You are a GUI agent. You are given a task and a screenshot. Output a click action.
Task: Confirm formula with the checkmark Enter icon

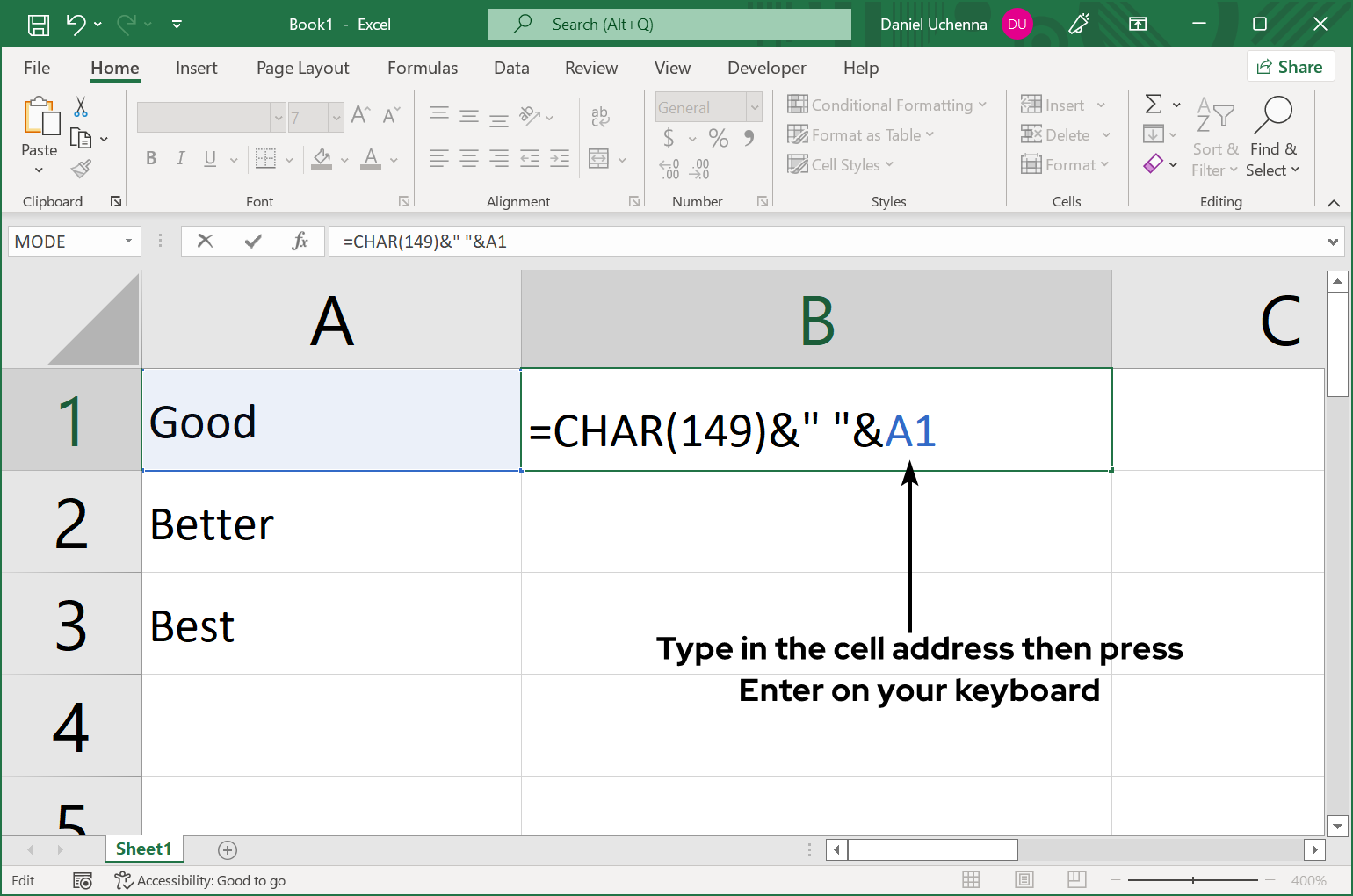tap(253, 241)
